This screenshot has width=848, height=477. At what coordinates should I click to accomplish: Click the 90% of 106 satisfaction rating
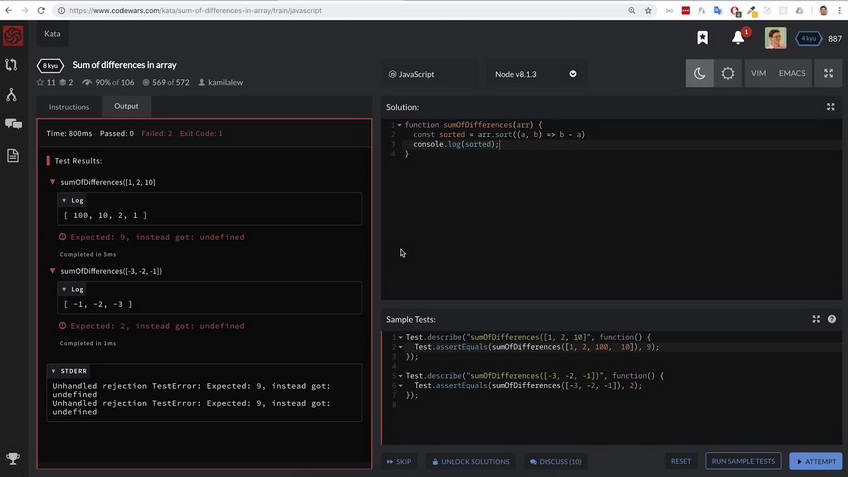108,82
